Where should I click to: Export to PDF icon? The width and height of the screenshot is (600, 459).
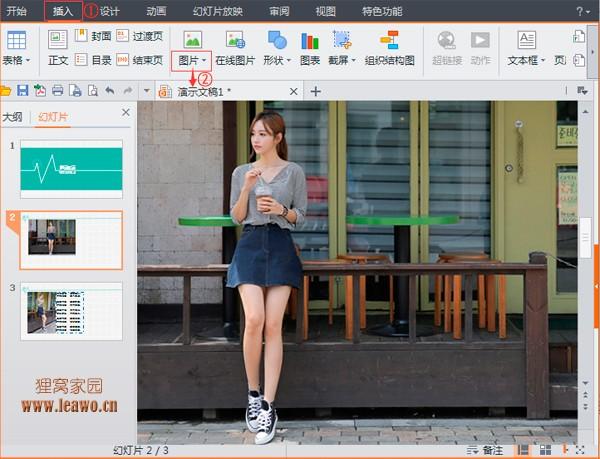(x=40, y=91)
